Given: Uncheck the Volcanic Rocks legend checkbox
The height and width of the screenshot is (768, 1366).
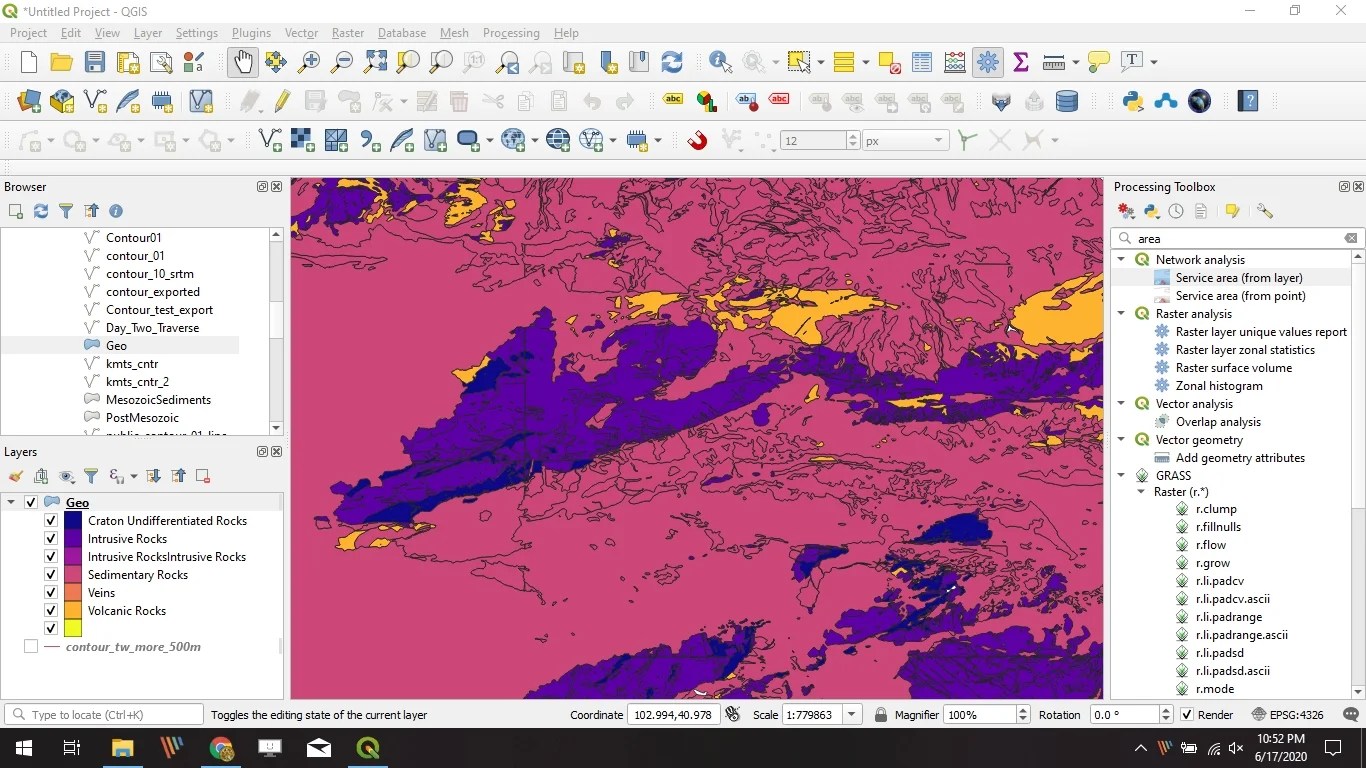Looking at the screenshot, I should 51,611.
